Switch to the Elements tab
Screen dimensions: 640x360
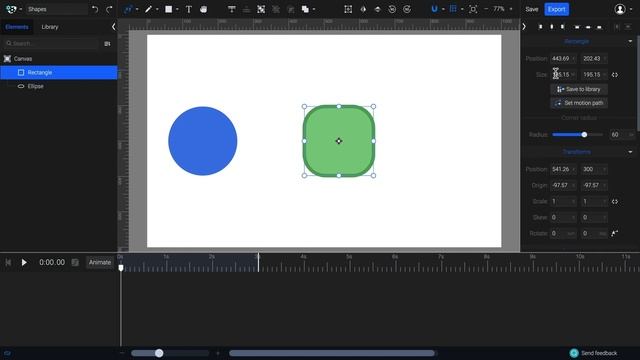[x=17, y=27]
